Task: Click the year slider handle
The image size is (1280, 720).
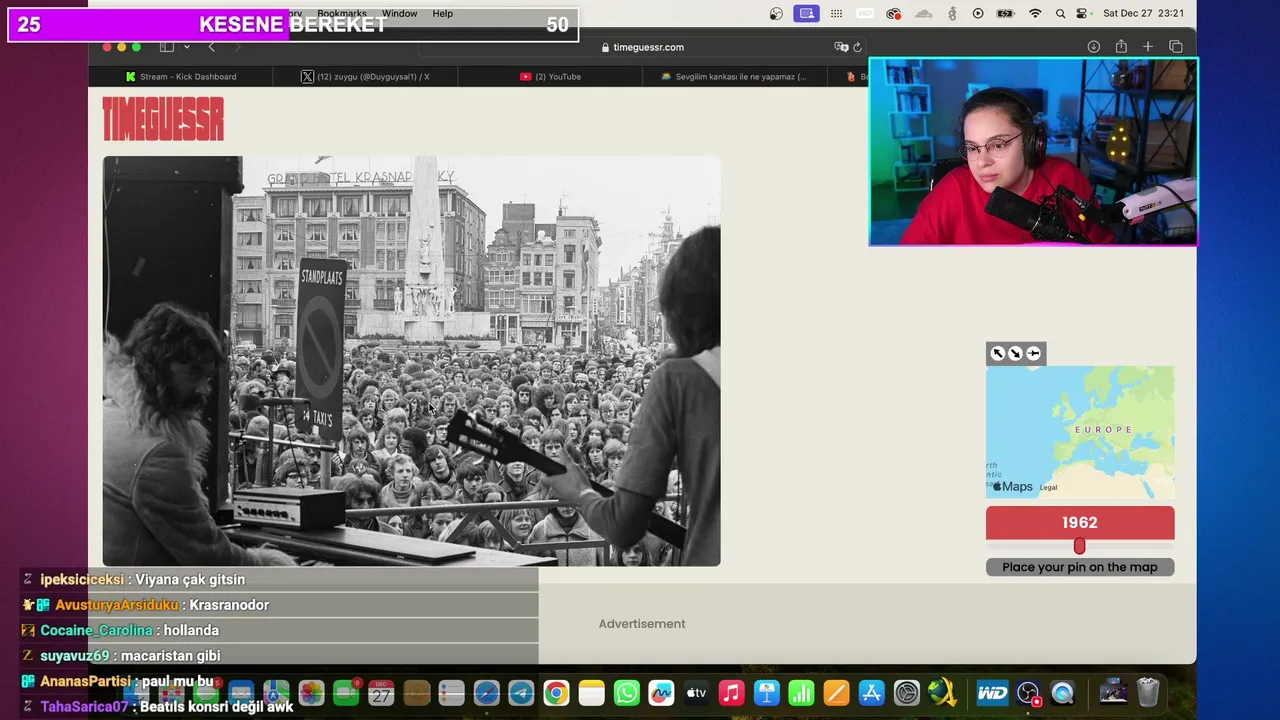Action: [x=1079, y=546]
